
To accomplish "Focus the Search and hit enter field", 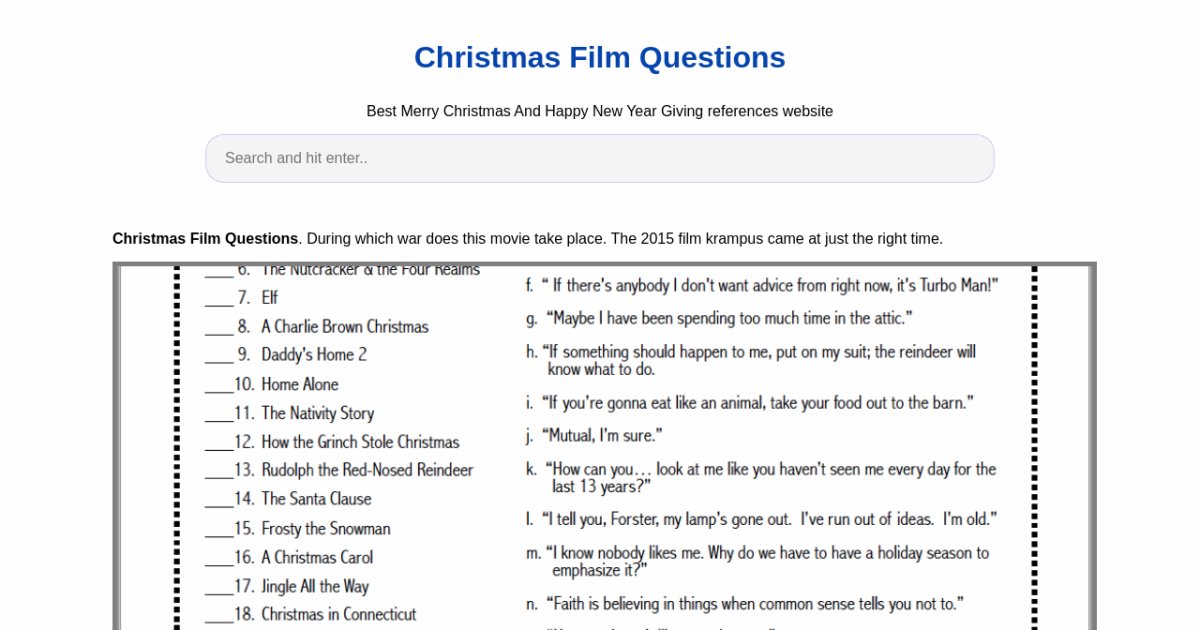I will 599,158.
